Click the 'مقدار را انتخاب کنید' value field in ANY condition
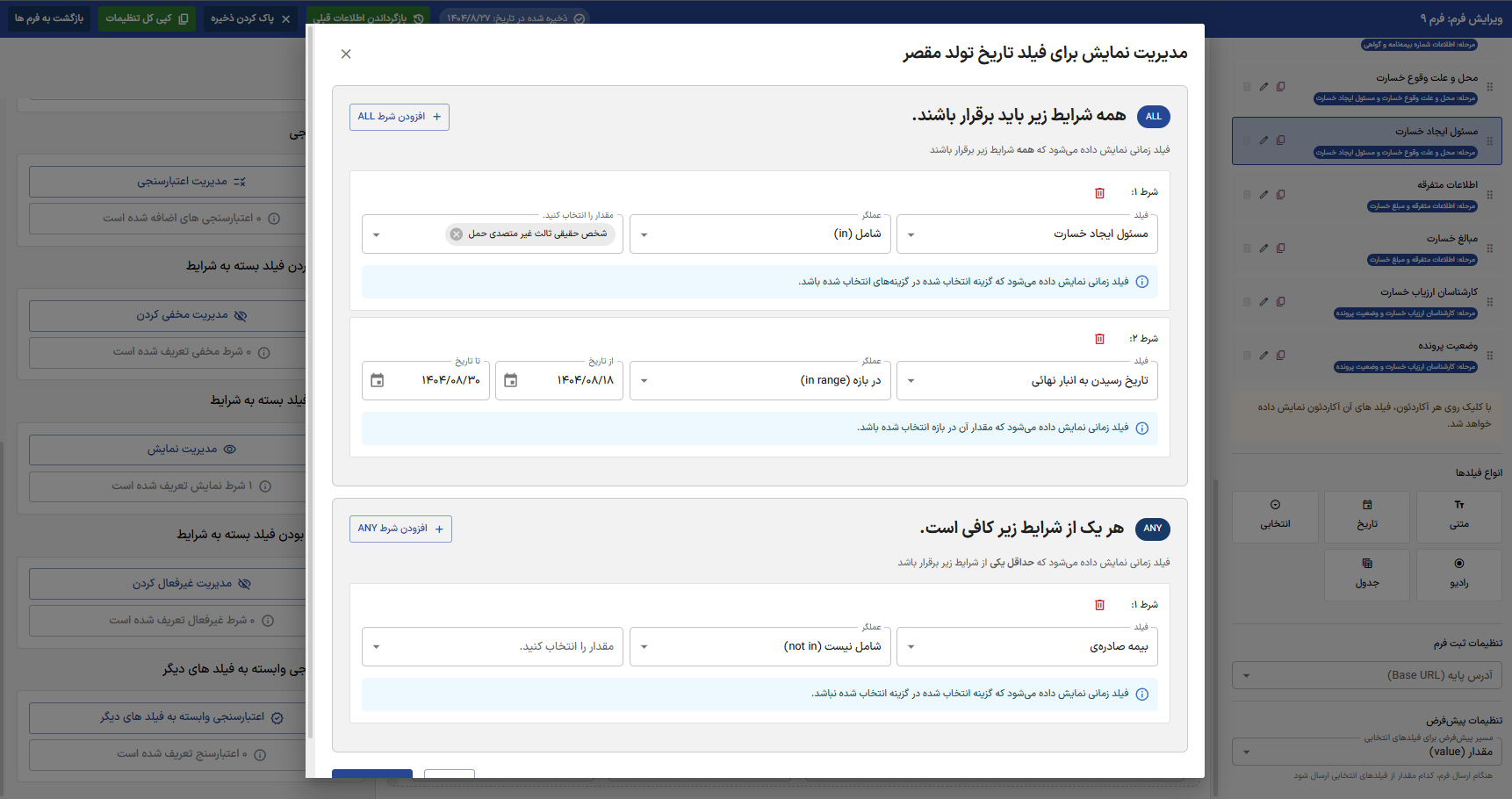 [492, 647]
